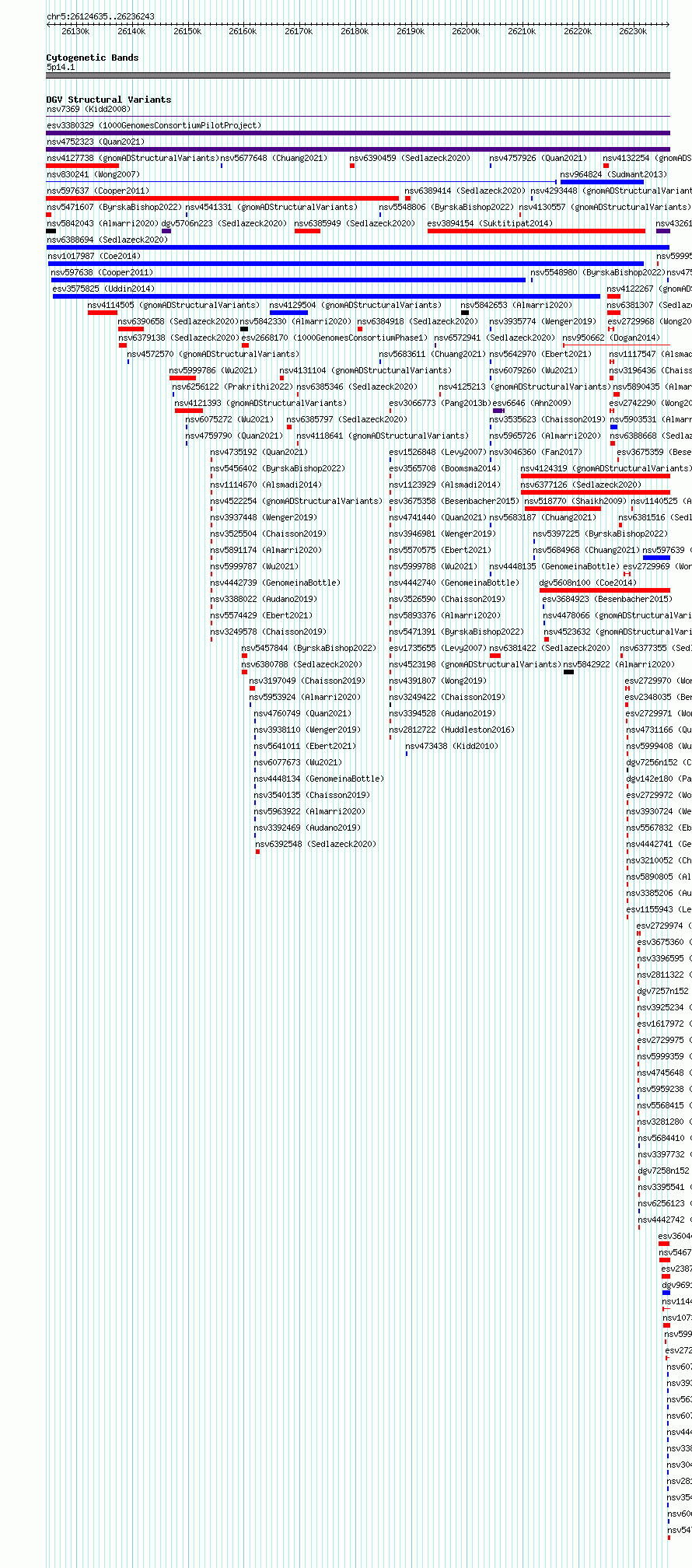692x1568 pixels.
Task: Click the nsv2812722 (Huddleston2016) label
Action: (451, 730)
